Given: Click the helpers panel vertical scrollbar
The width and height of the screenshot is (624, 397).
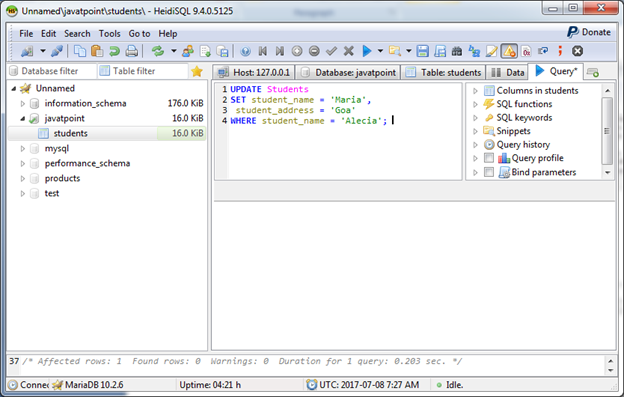Looking at the screenshot, I should pyautogui.click(x=607, y=131).
